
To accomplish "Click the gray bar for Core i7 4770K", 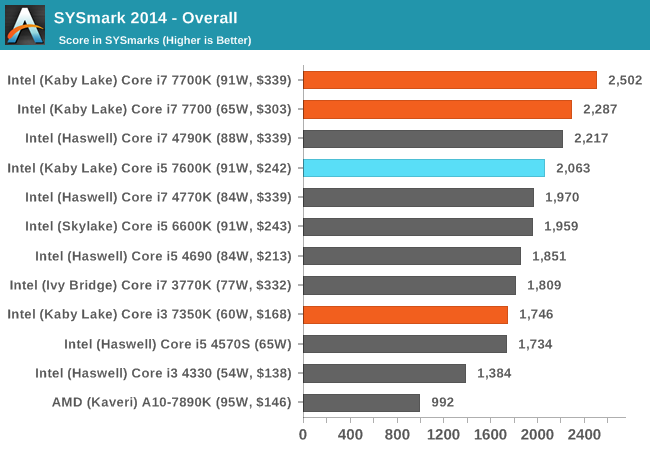I will (419, 197).
